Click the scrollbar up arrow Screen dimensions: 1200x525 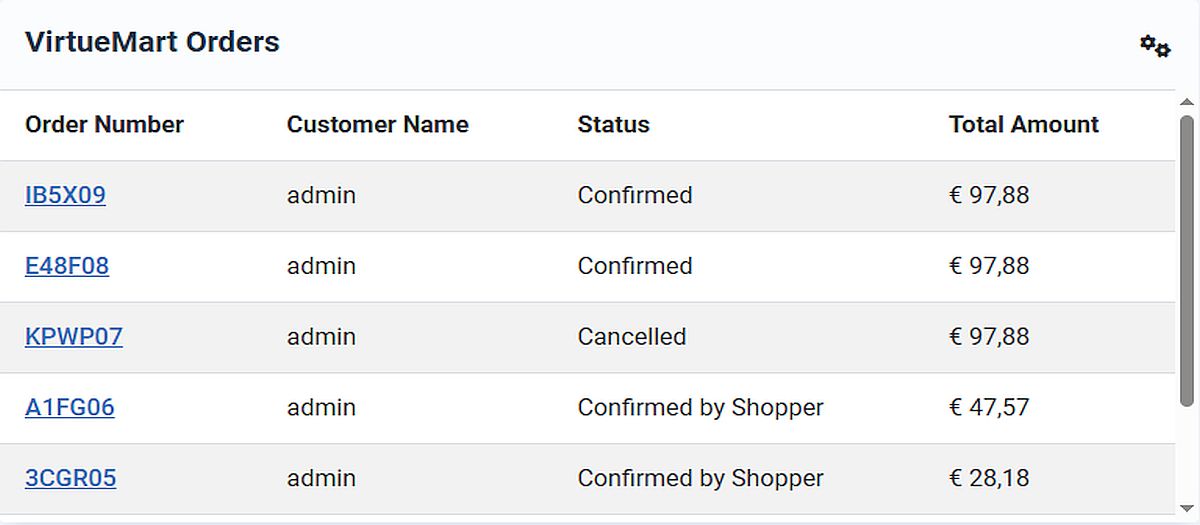[x=1187, y=102]
